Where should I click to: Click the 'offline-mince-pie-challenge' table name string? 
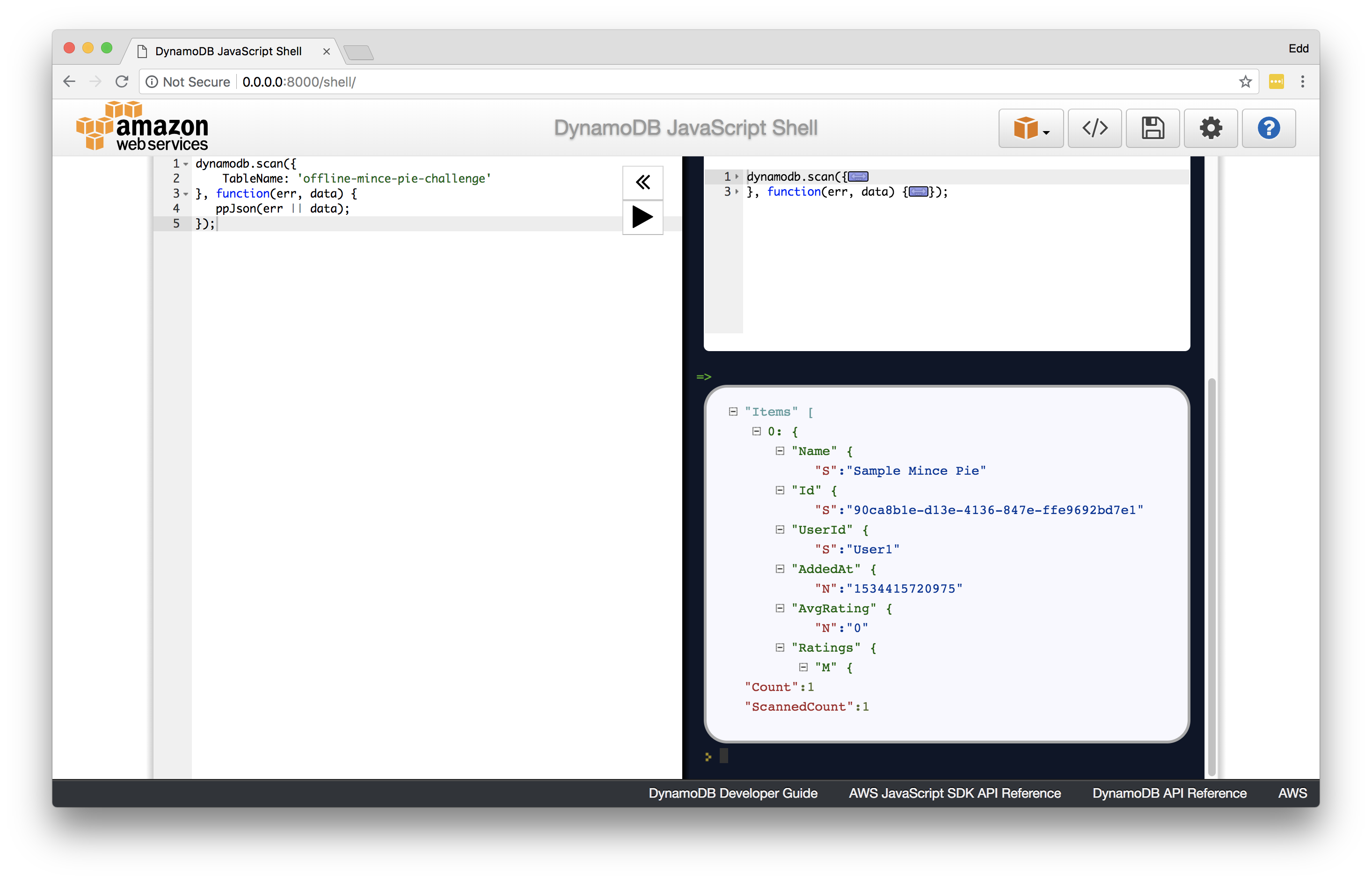point(394,179)
